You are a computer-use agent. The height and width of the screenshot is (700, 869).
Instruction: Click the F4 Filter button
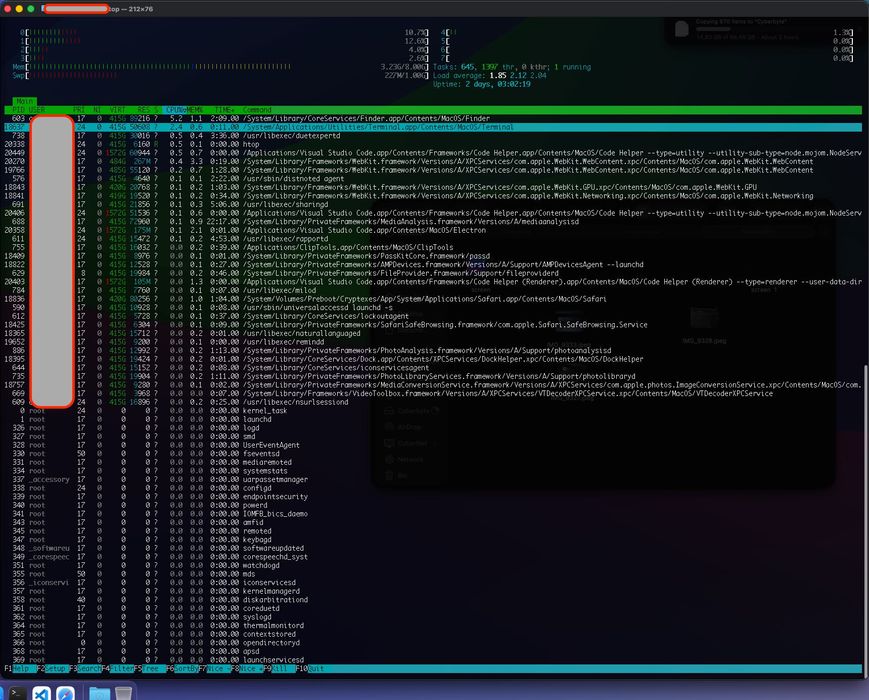click(117, 668)
